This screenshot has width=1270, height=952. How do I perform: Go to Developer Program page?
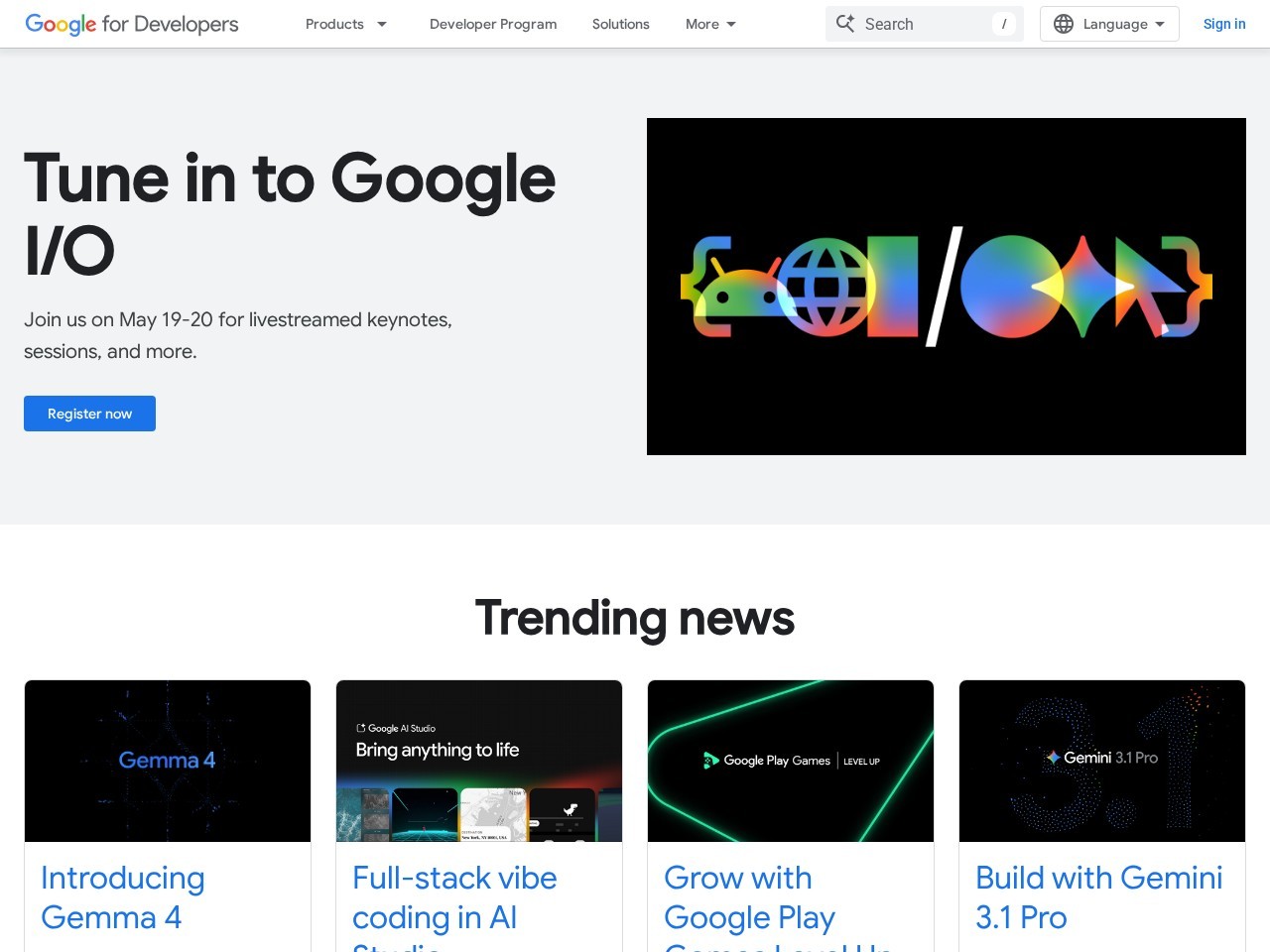pyautogui.click(x=493, y=24)
